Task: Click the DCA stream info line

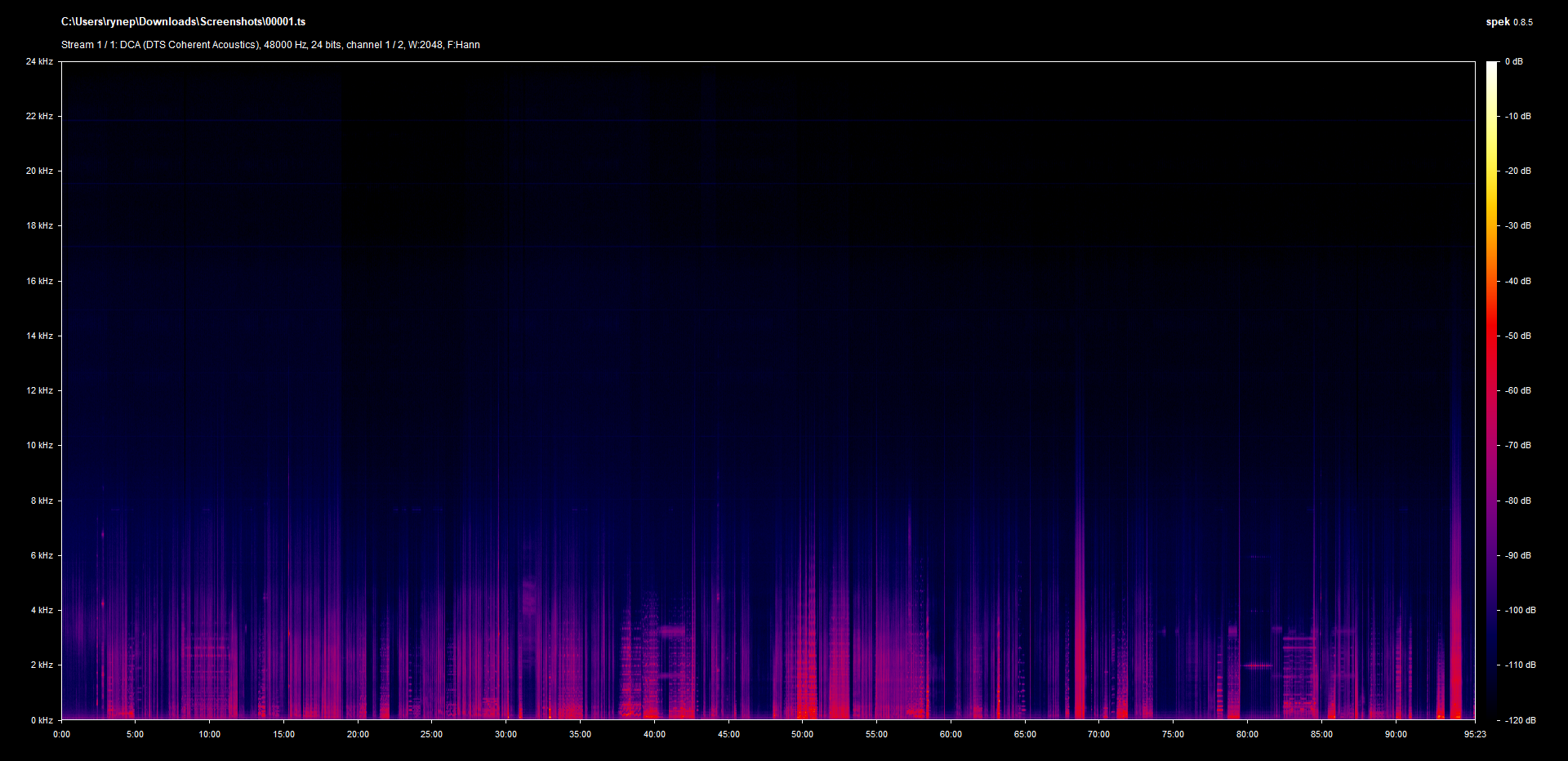Action: tap(270, 45)
